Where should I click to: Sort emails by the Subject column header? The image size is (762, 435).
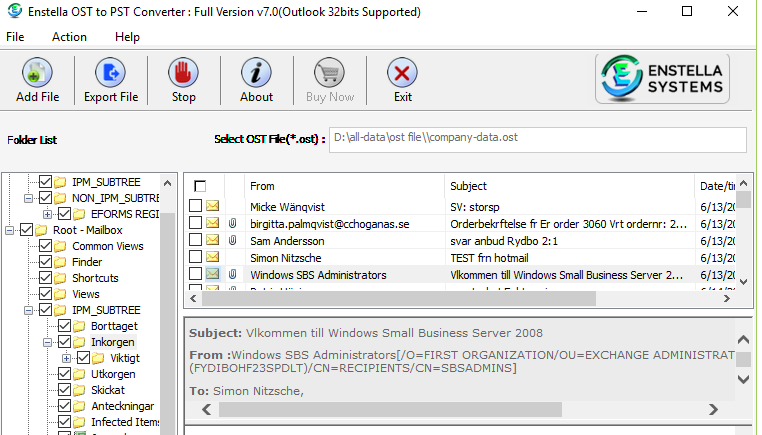click(570, 186)
